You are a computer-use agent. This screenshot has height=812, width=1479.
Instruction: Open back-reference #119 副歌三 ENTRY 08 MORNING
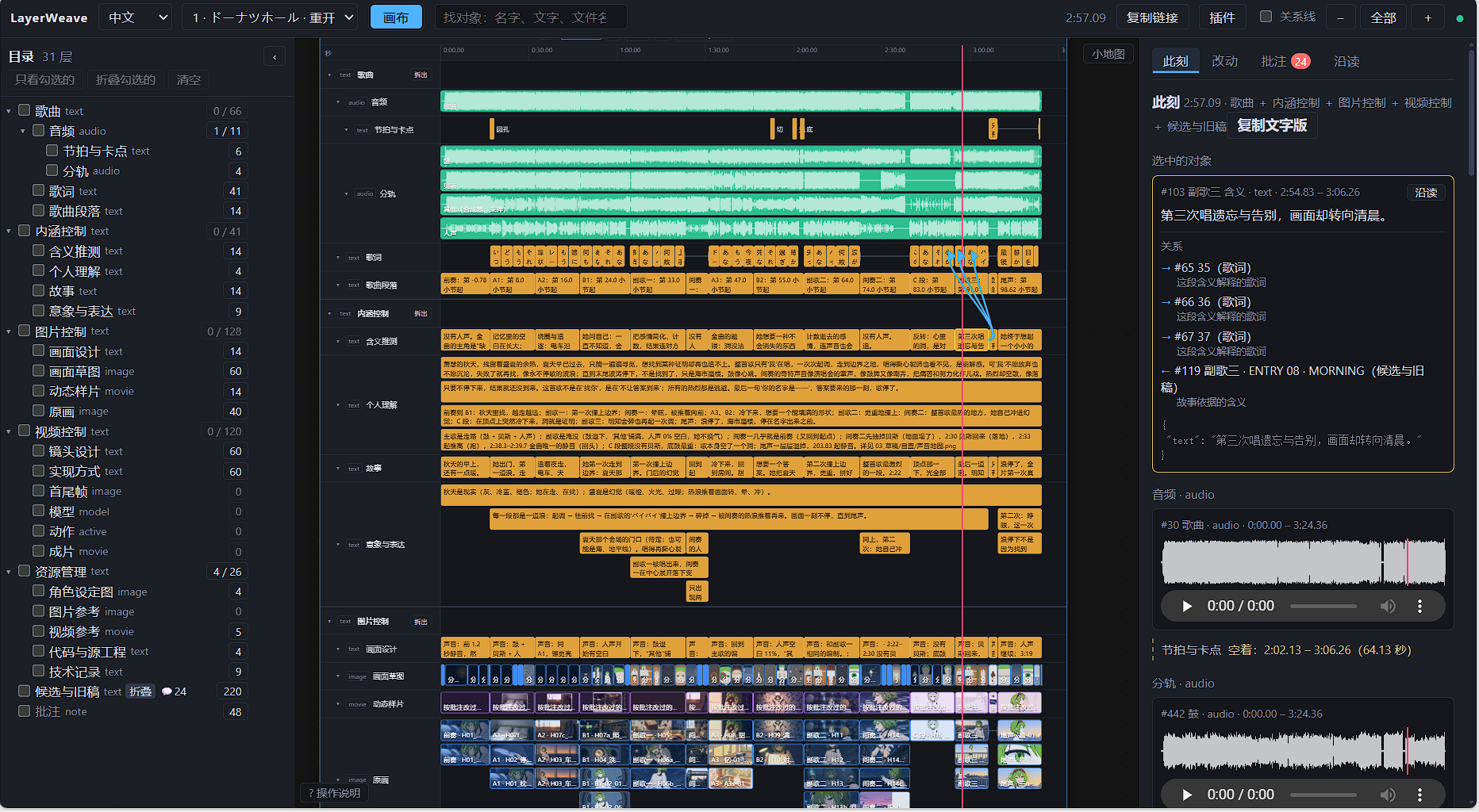pyautogui.click(x=1292, y=378)
